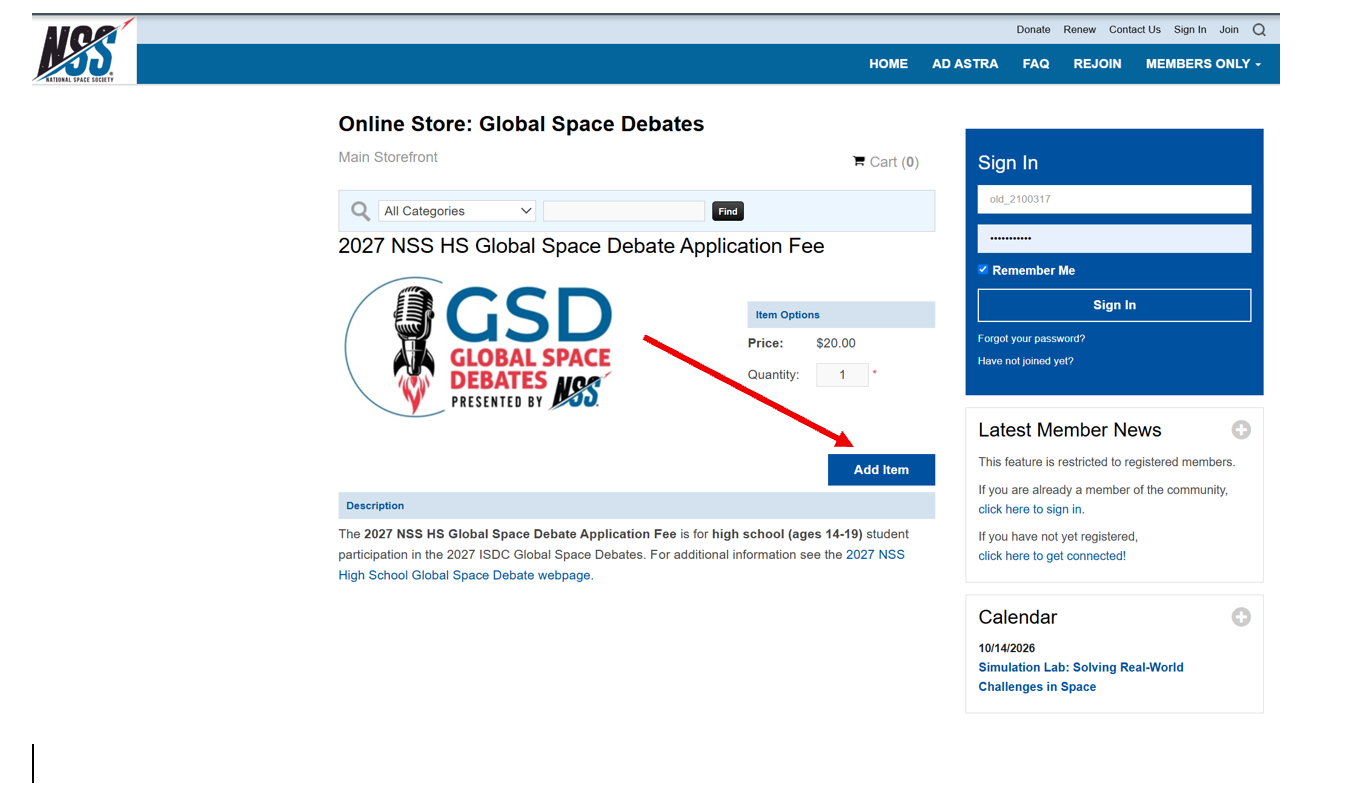Expand the Latest Member News plus icon
This screenshot has width=1354, height=794.
click(1241, 430)
